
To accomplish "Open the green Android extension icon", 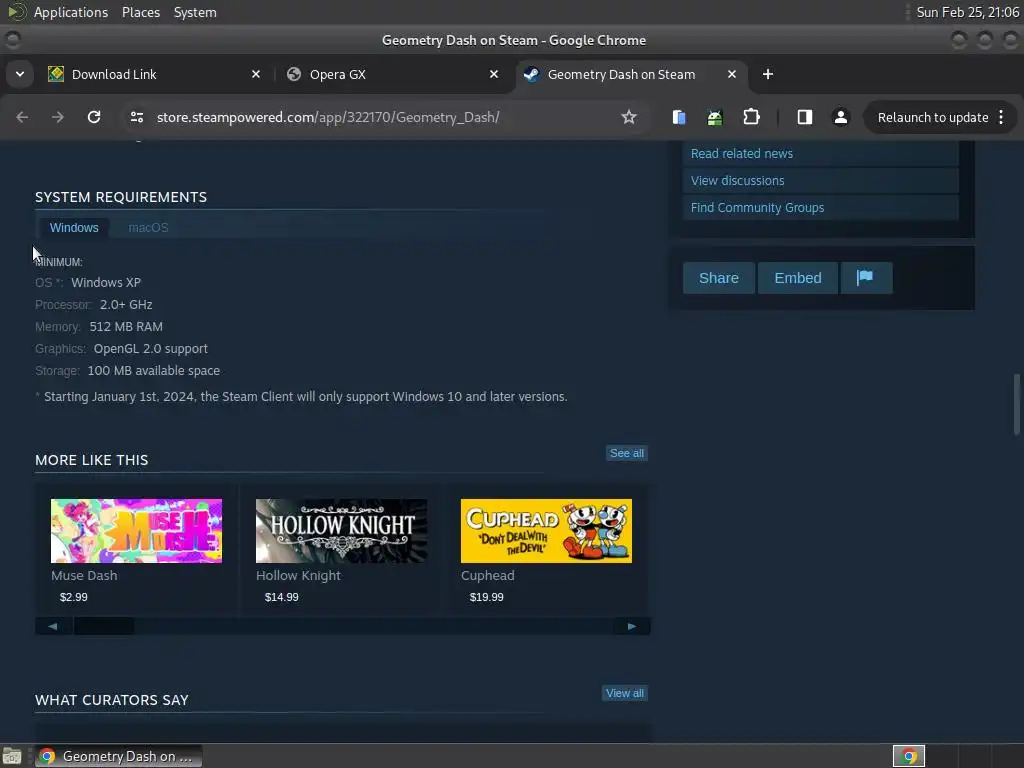I will coord(715,117).
